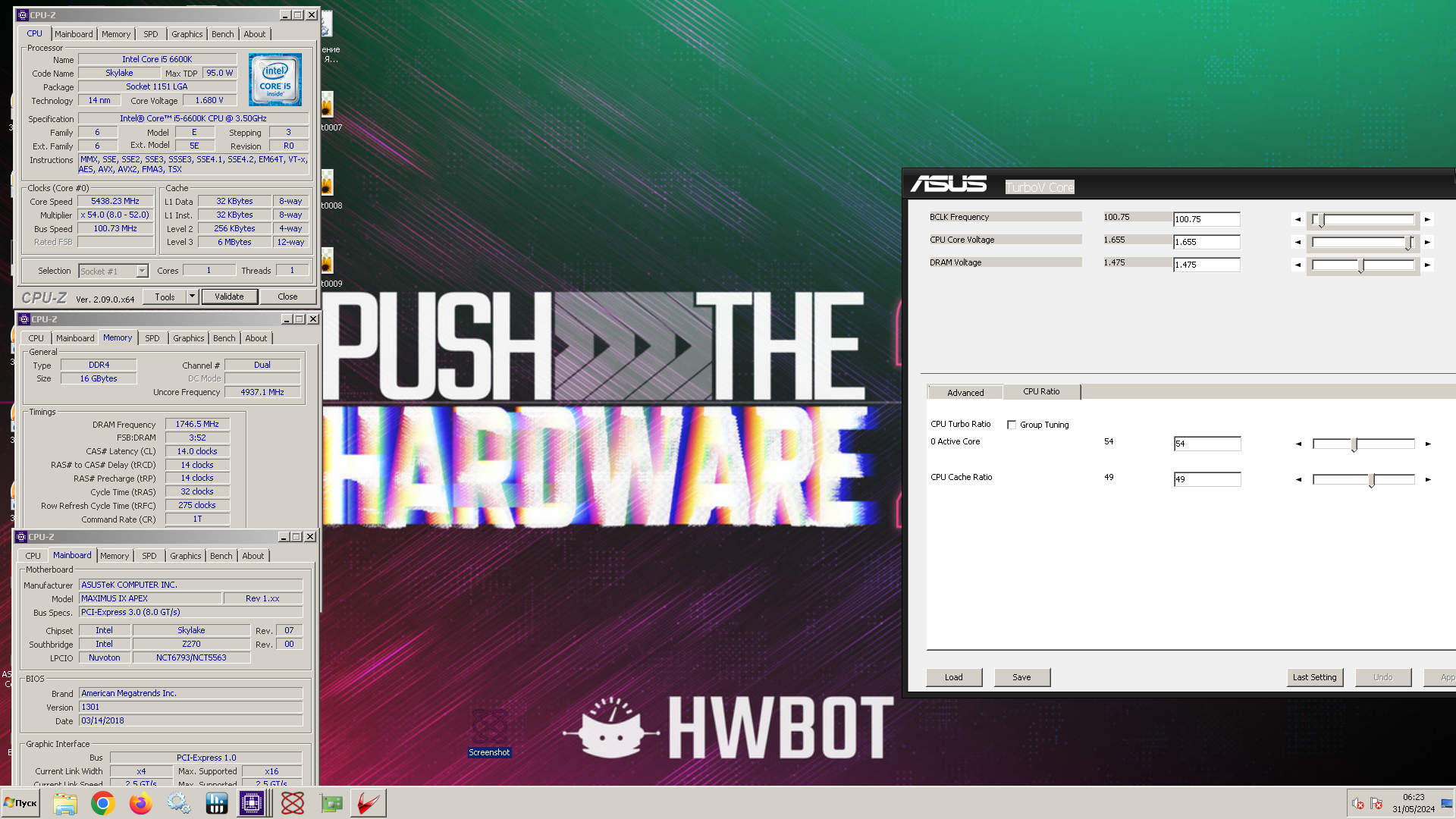Click the DRAM Voltage slider handle
Screen dimensions: 1456x819
[1361, 266]
